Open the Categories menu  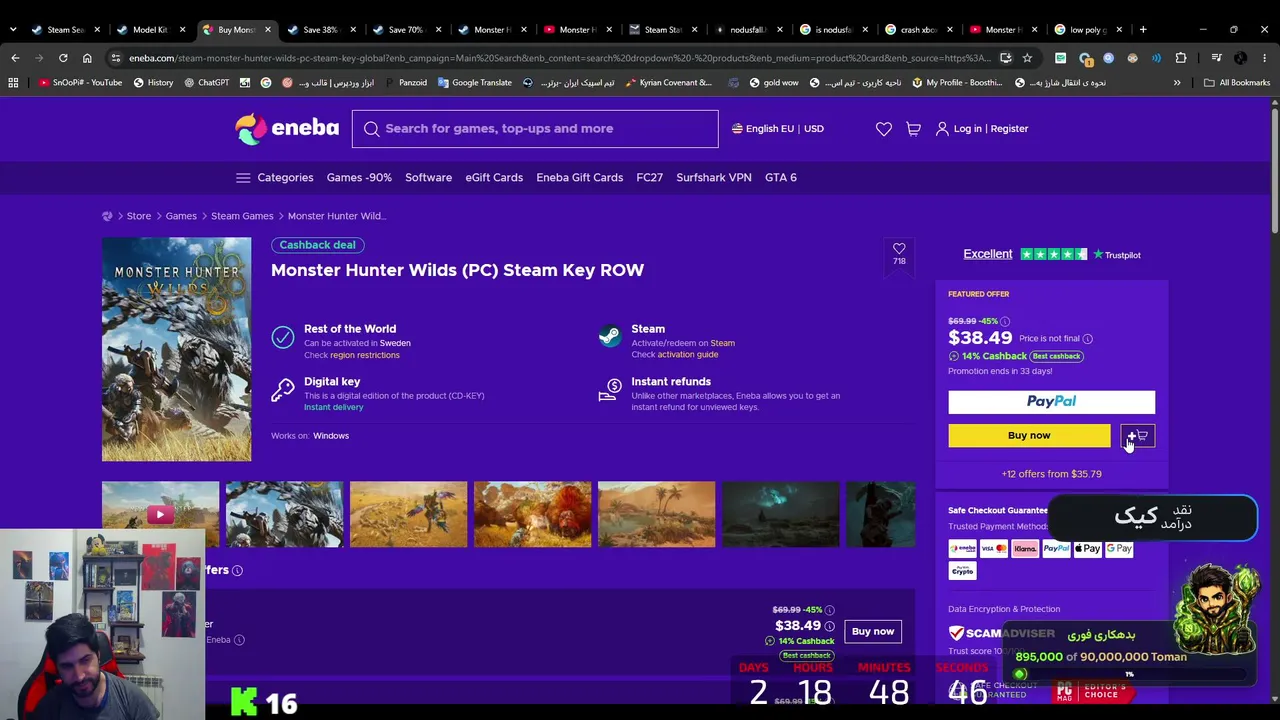pos(274,178)
